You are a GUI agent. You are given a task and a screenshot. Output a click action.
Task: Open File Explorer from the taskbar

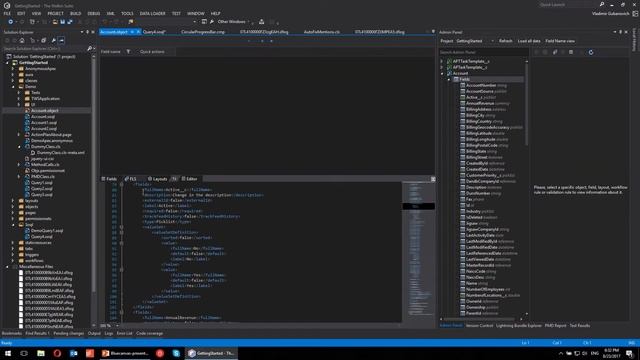(x=40, y=353)
